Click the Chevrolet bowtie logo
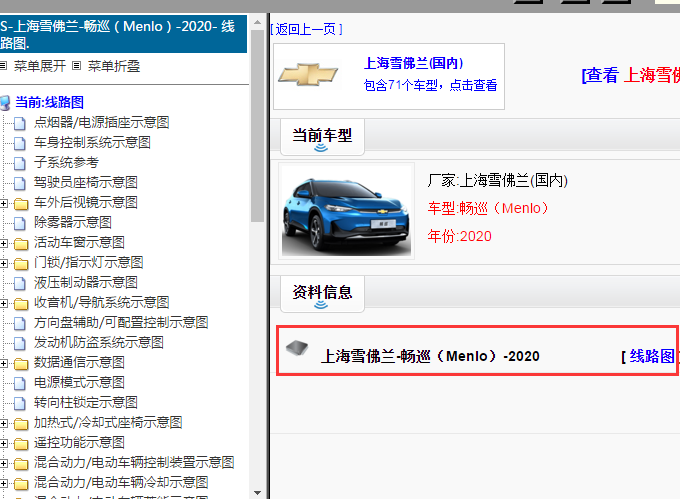The width and height of the screenshot is (680, 499). click(x=308, y=75)
